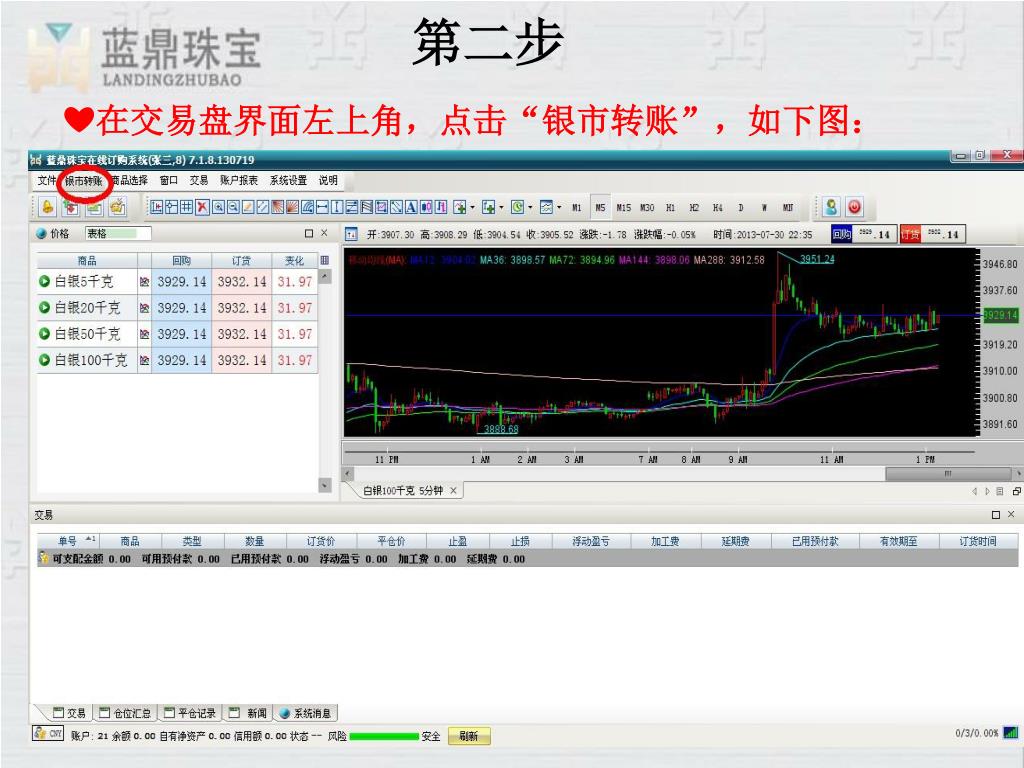Click the red power logout icon

click(854, 207)
